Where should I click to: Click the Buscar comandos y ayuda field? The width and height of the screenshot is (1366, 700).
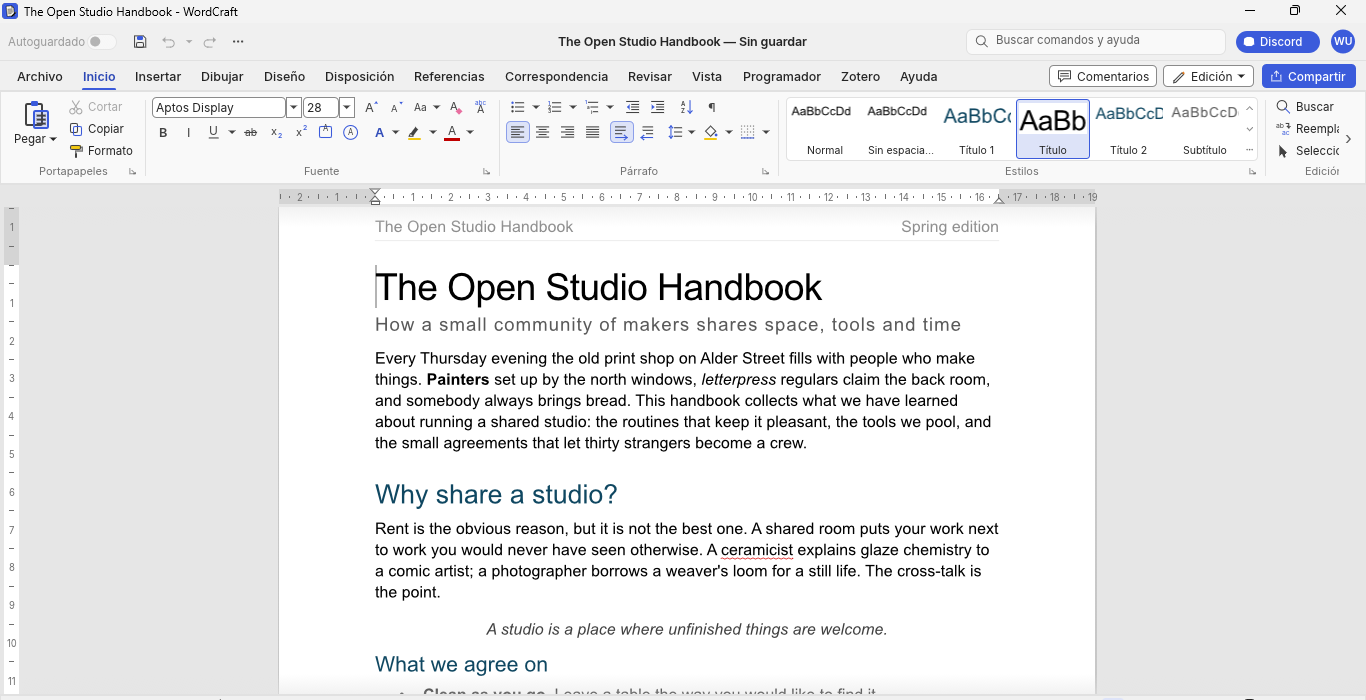point(1096,41)
